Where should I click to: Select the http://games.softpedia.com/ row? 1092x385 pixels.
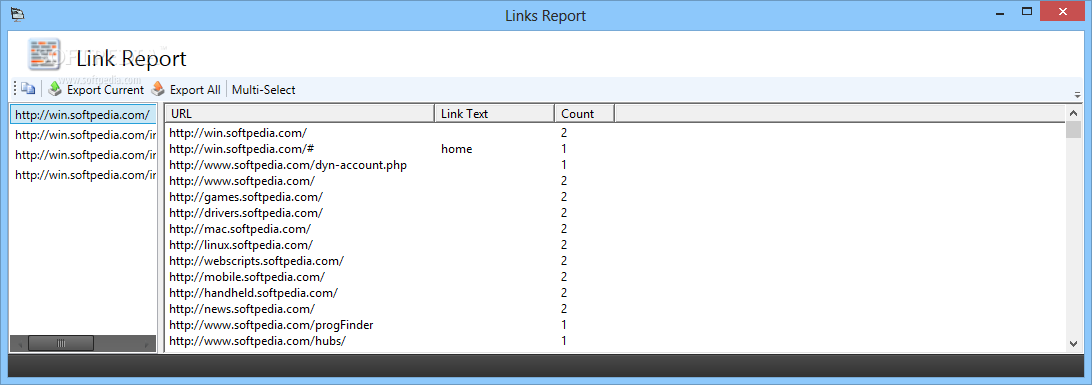point(615,197)
